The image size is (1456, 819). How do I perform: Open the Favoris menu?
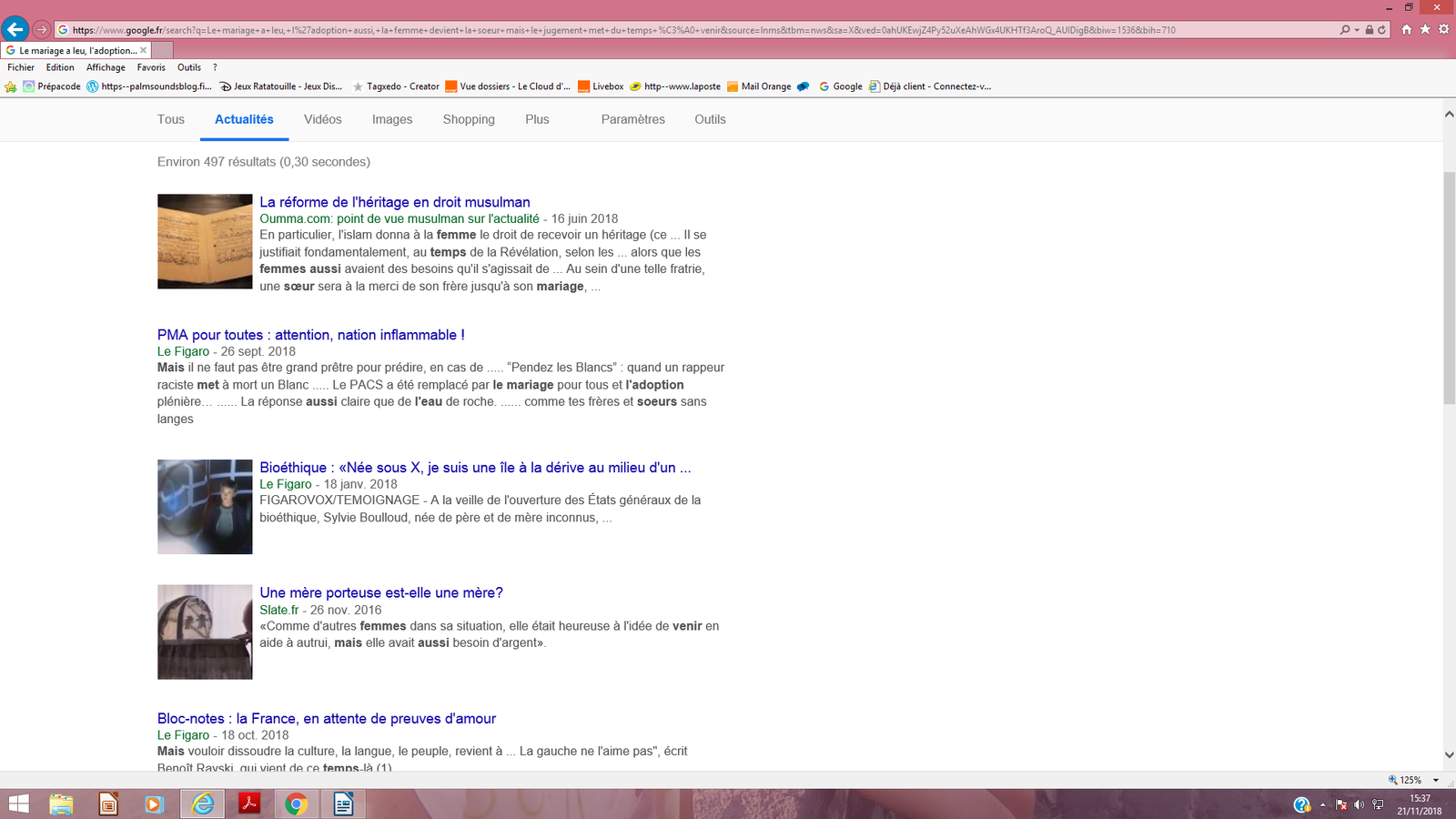[x=151, y=67]
